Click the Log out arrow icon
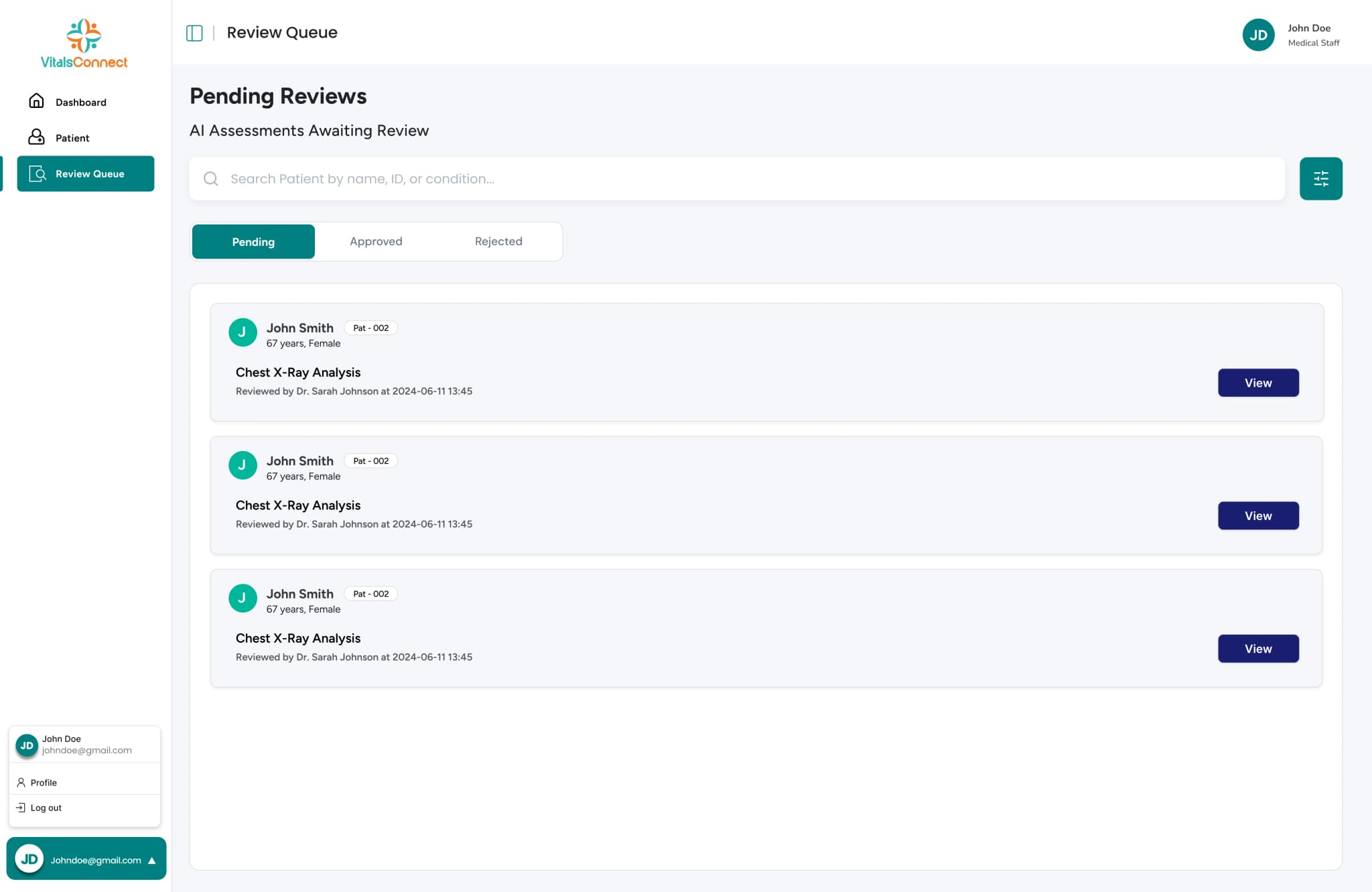This screenshot has width=1372, height=892. point(21,808)
